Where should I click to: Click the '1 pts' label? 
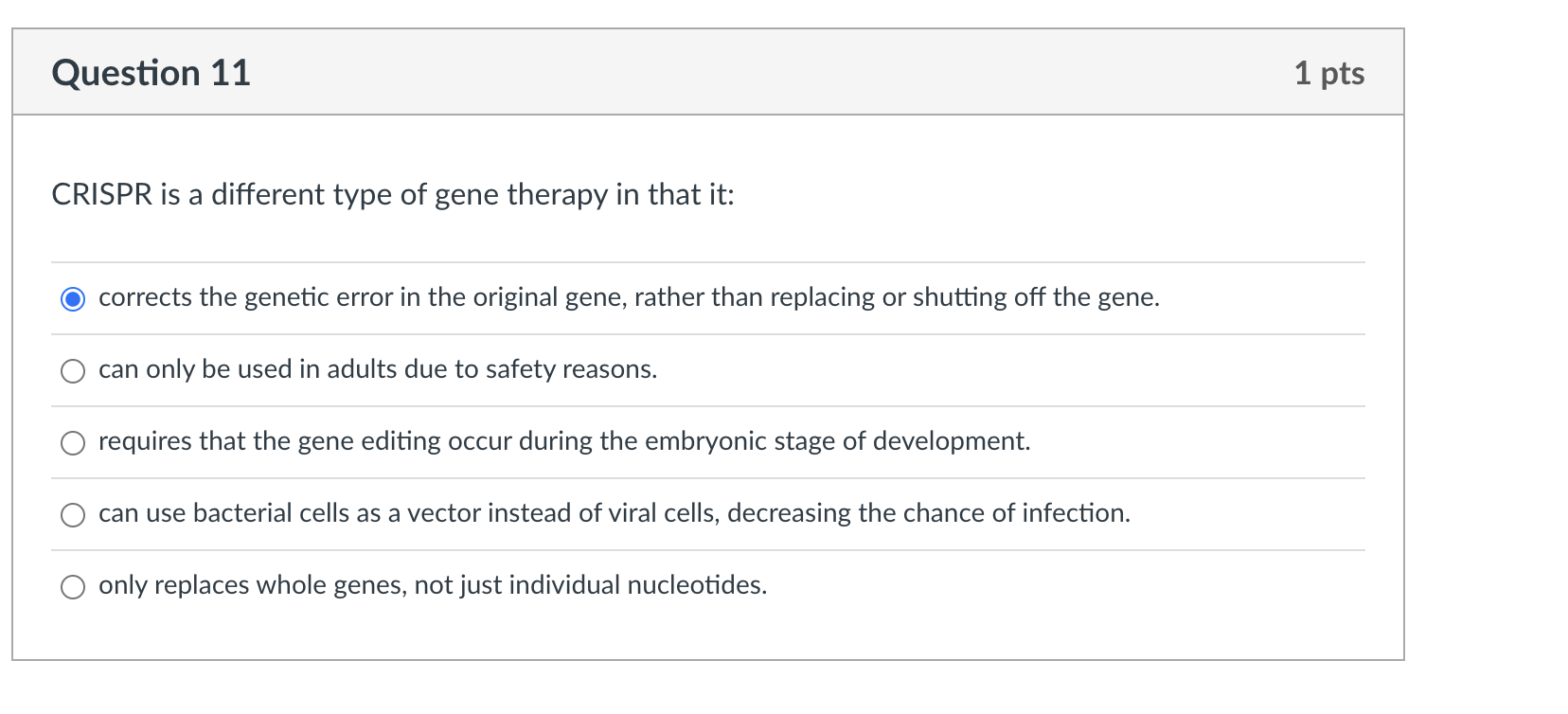(x=1330, y=71)
